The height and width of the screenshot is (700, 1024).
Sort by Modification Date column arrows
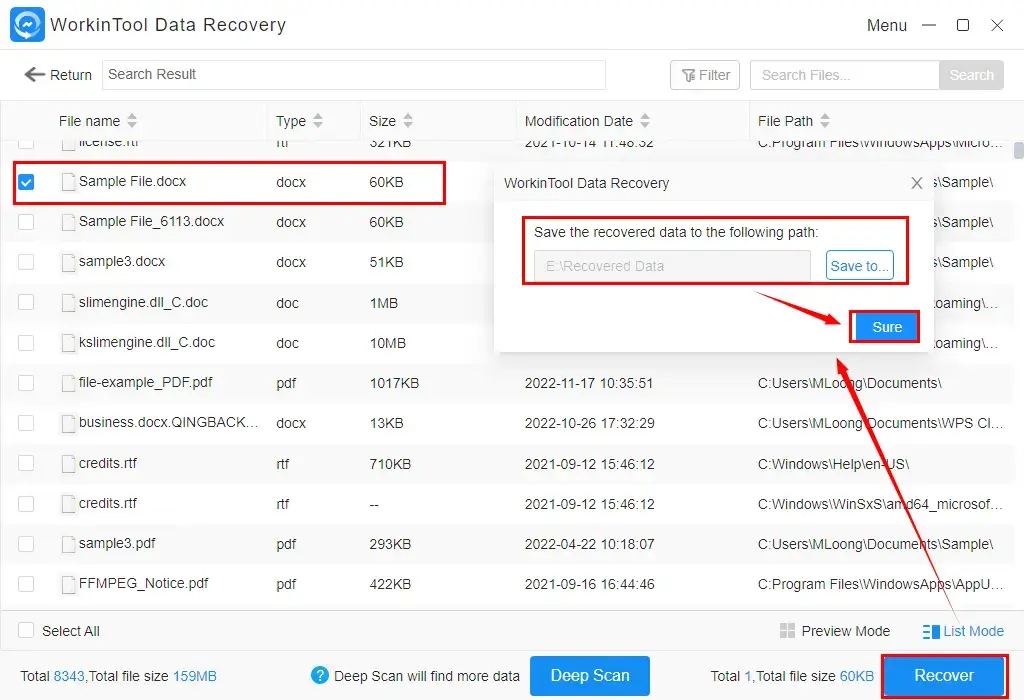point(645,121)
